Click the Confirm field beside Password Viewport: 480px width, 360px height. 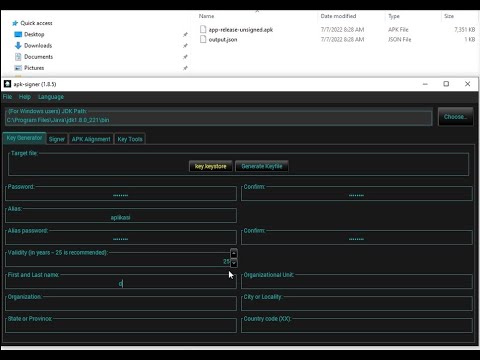(357, 195)
